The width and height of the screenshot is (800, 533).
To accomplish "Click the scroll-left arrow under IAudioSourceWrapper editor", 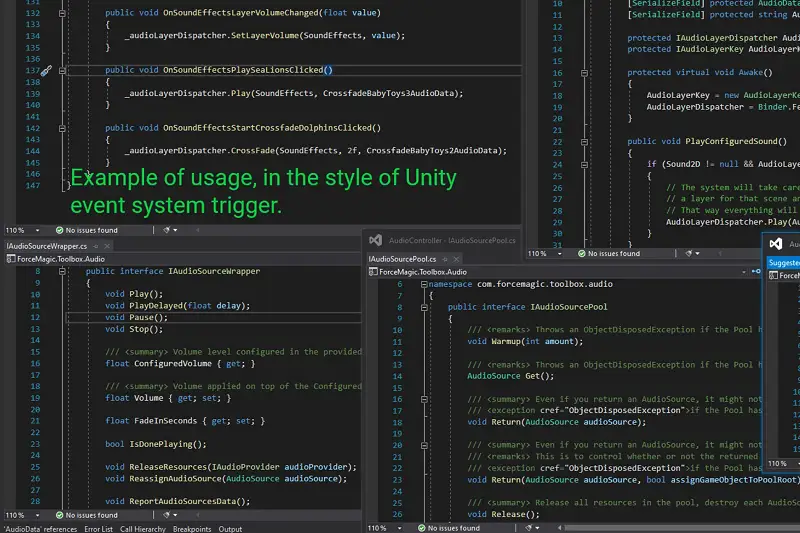I will [x=198, y=516].
